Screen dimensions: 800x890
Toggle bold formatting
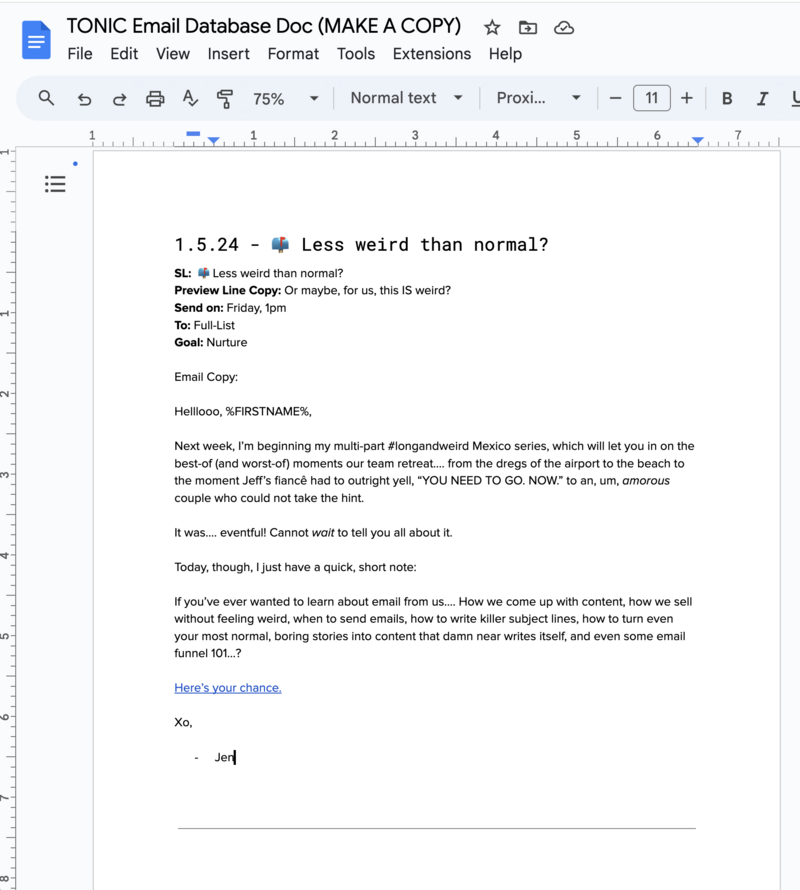pyautogui.click(x=727, y=99)
